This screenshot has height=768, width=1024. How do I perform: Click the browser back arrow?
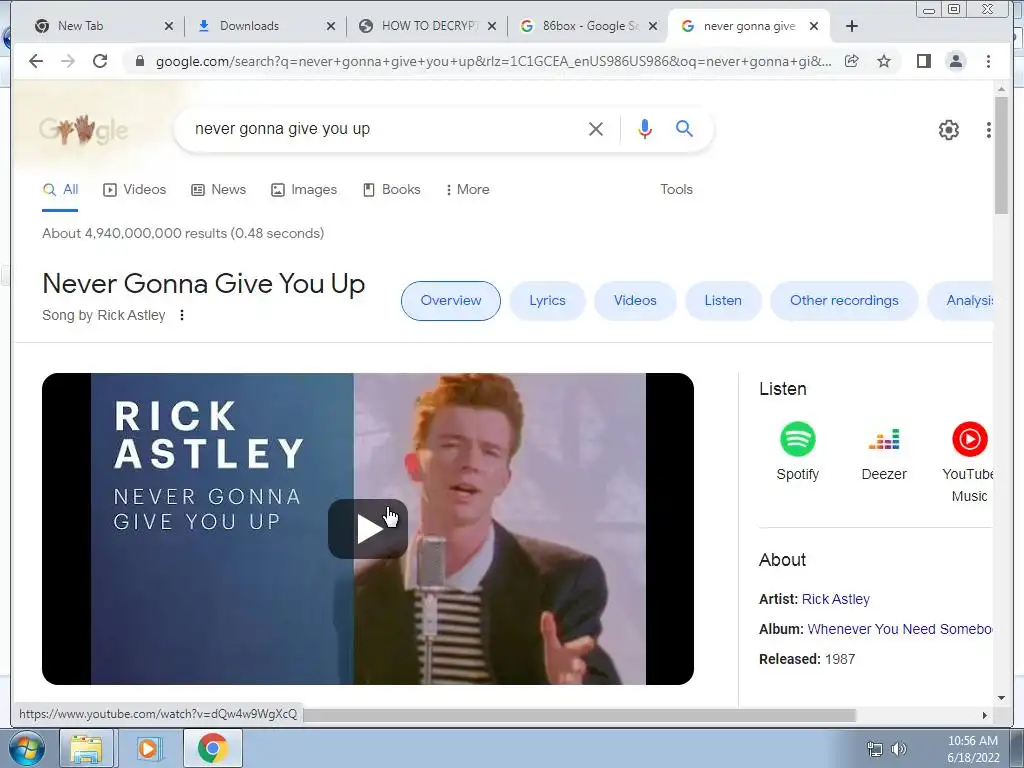coord(36,61)
